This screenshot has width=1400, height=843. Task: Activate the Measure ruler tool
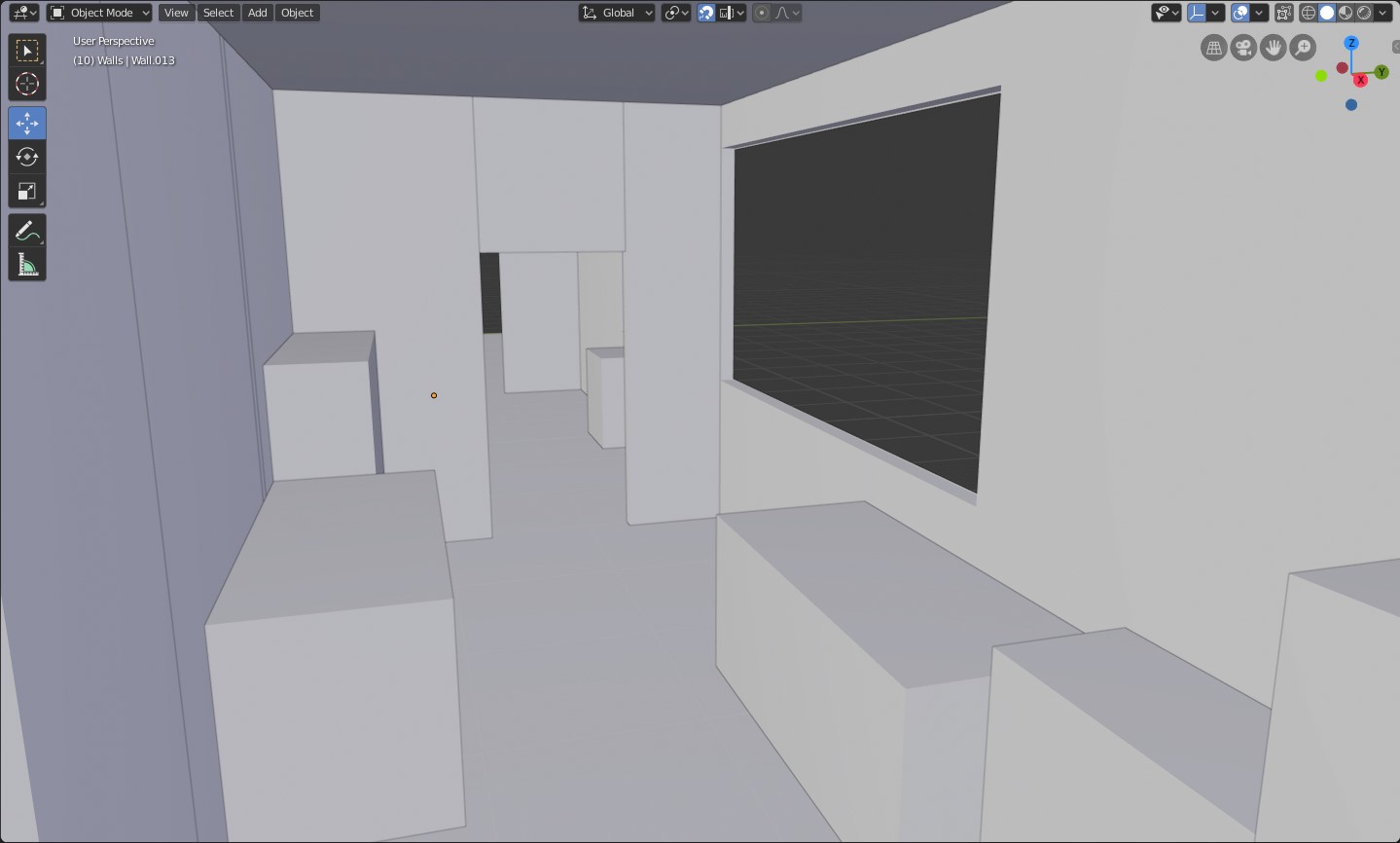pos(27,266)
